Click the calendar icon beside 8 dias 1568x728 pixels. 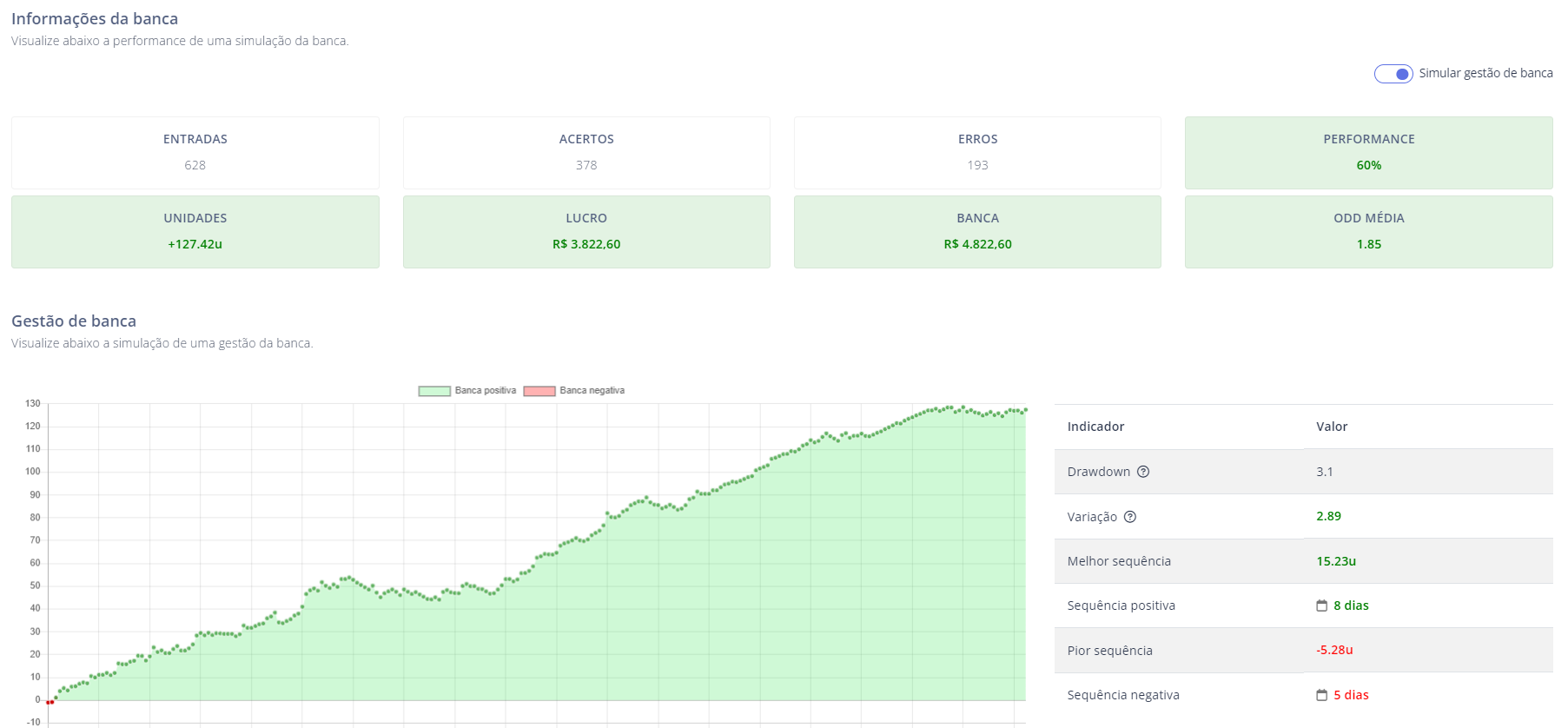click(1322, 606)
